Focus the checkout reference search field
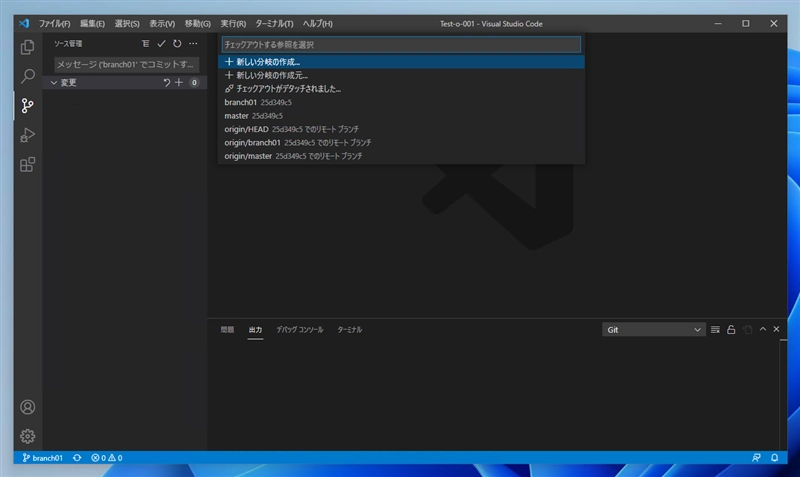Image resolution: width=800 pixels, height=477 pixels. pyautogui.click(x=401, y=44)
